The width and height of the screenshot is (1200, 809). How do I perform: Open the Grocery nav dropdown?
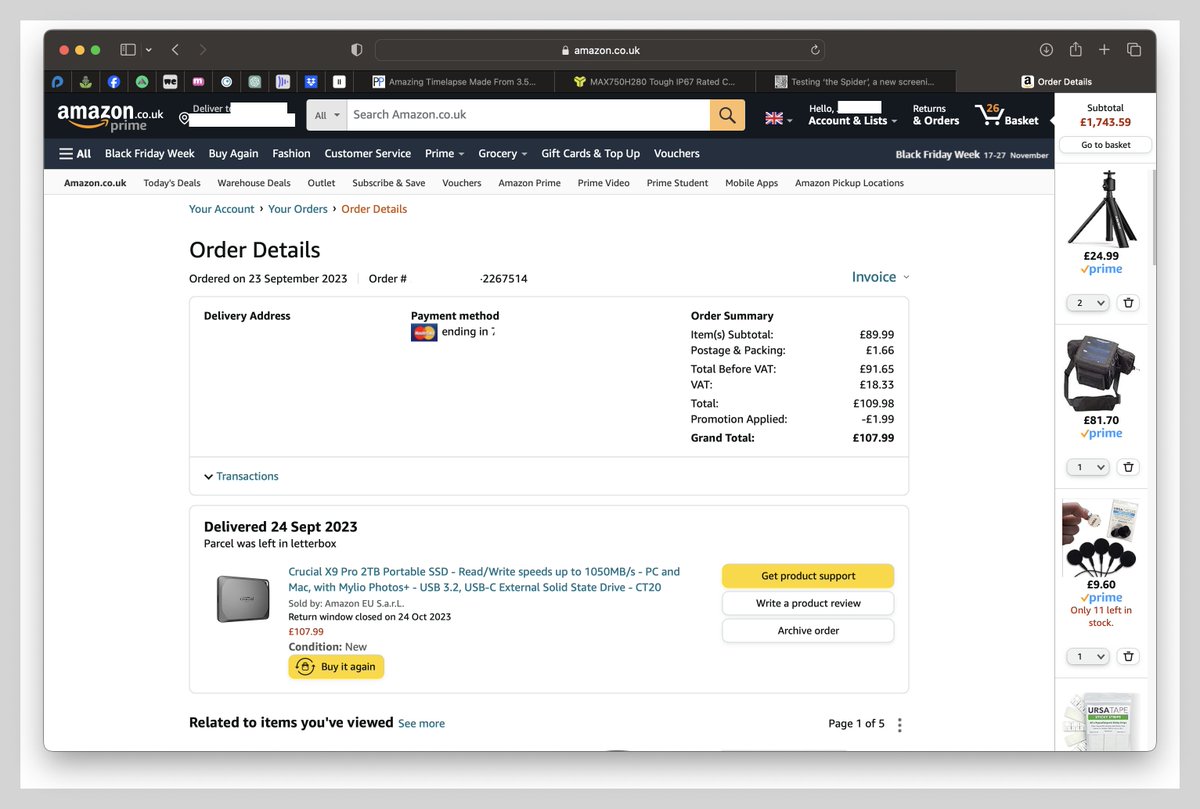point(503,154)
